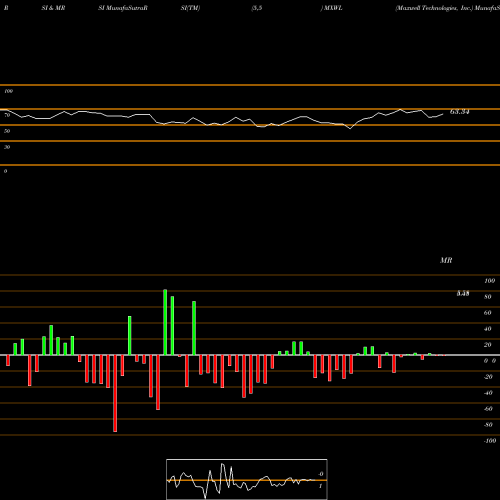Screen dimensions: 500x500
Task: Click the RSI 30 axis label
Action: click(x=7, y=147)
